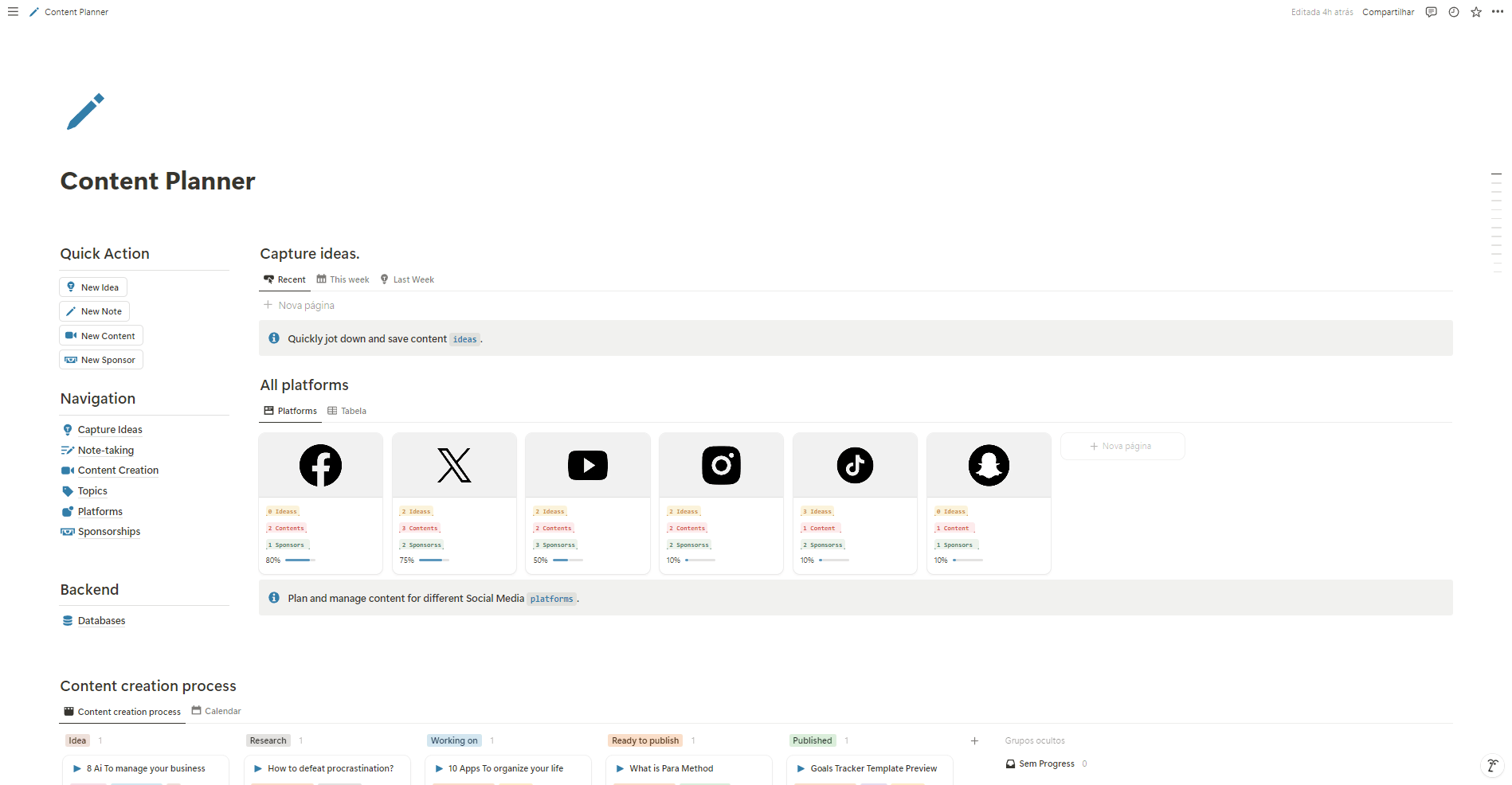Image resolution: width=1512 pixels, height=785 pixels.
Task: Open the Topics navigation link
Action: pyautogui.click(x=92, y=491)
